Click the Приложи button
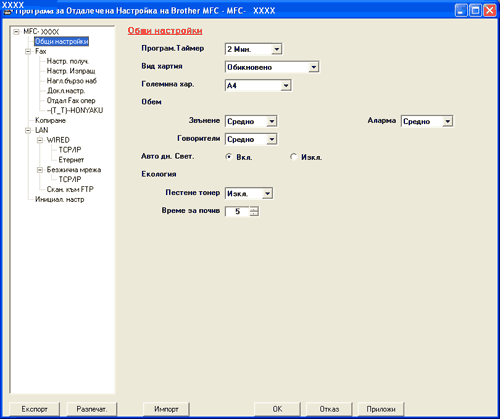 click(381, 409)
